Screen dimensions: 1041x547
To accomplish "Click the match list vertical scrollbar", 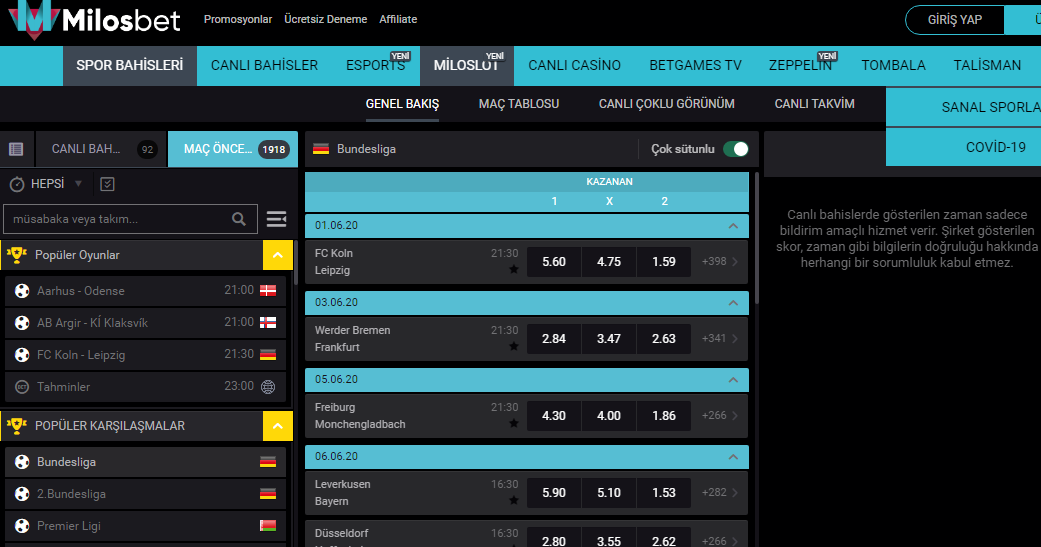I will click(756, 239).
